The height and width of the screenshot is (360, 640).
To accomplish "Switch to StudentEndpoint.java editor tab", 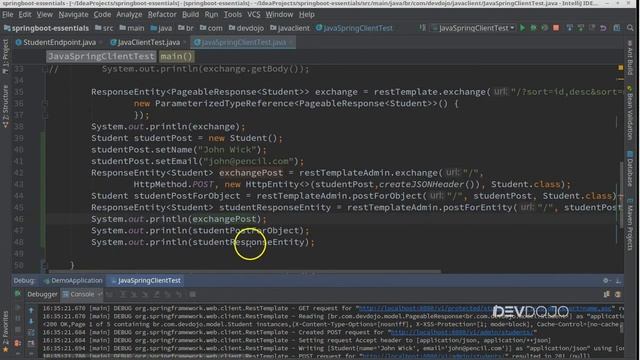I will (59, 42).
